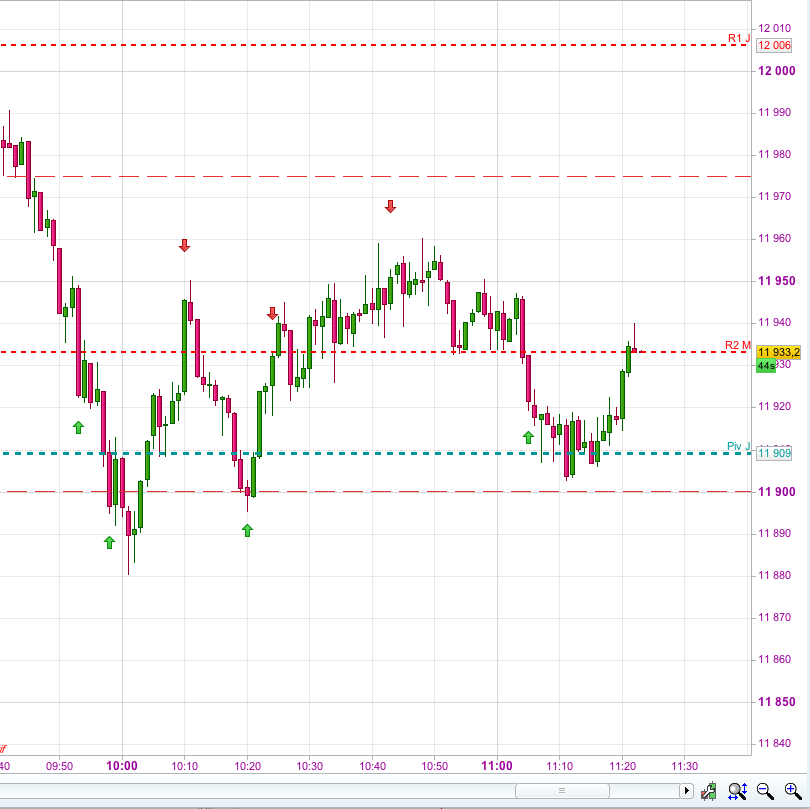The width and height of the screenshot is (810, 809).
Task: Click the 11 909 pivot price tag
Action: click(774, 454)
